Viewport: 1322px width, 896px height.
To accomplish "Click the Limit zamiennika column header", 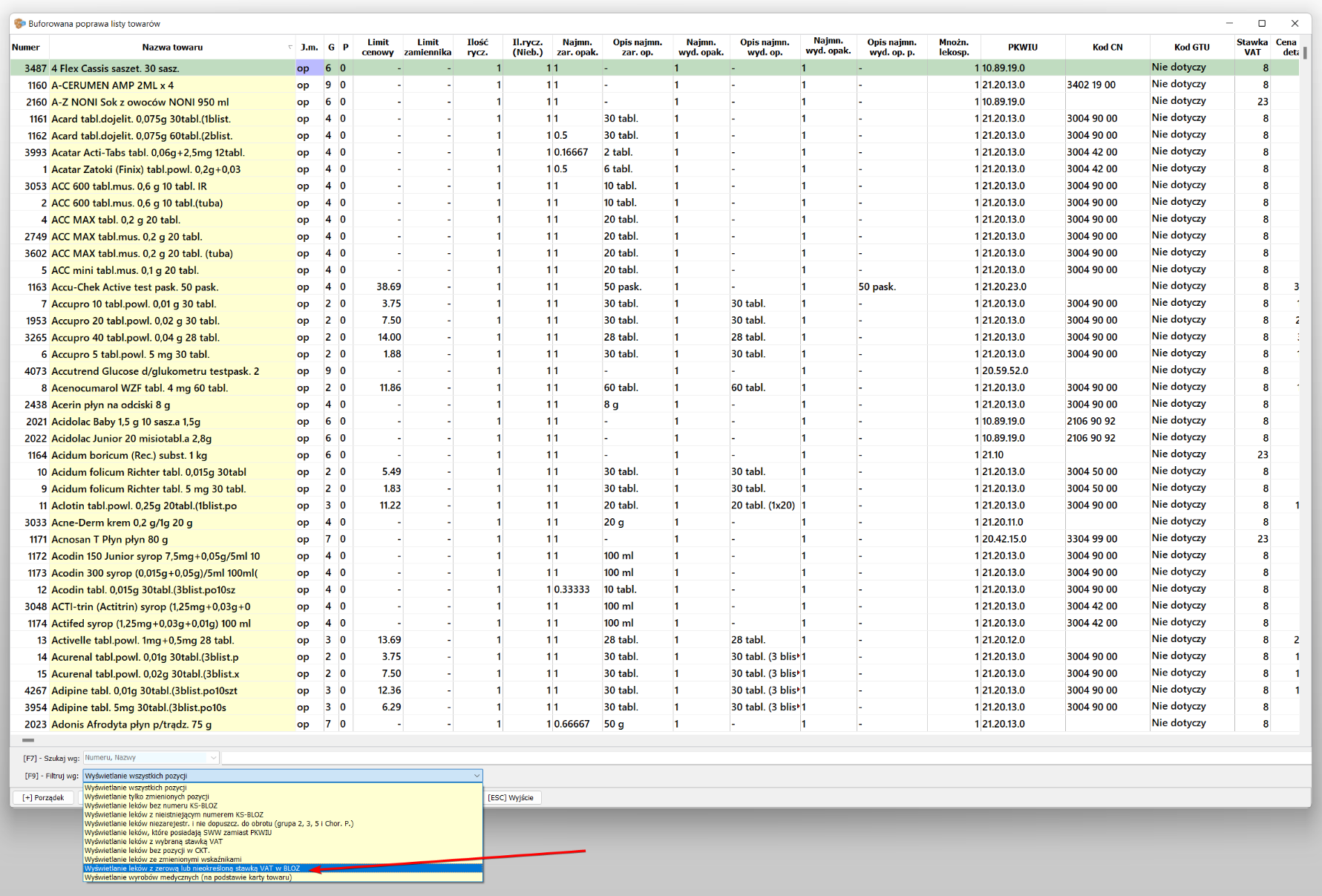I will 428,48.
